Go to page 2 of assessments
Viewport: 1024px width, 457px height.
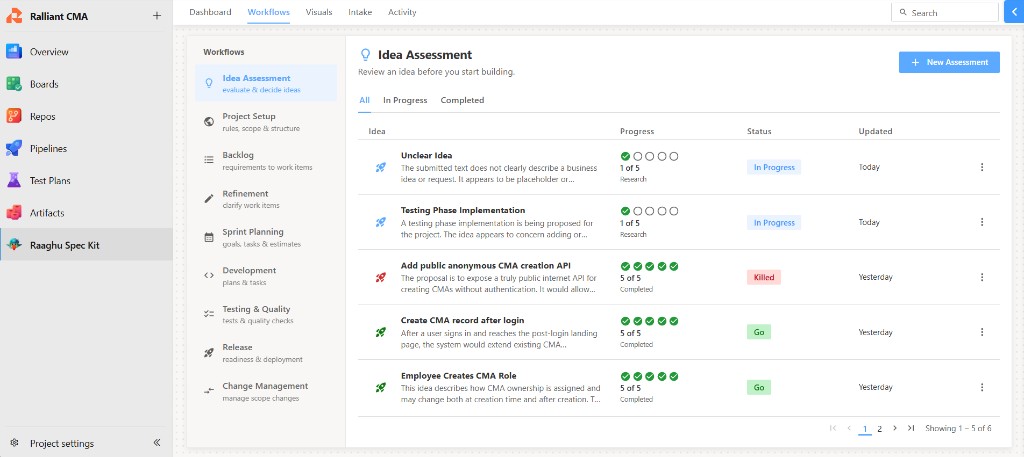[880, 429]
